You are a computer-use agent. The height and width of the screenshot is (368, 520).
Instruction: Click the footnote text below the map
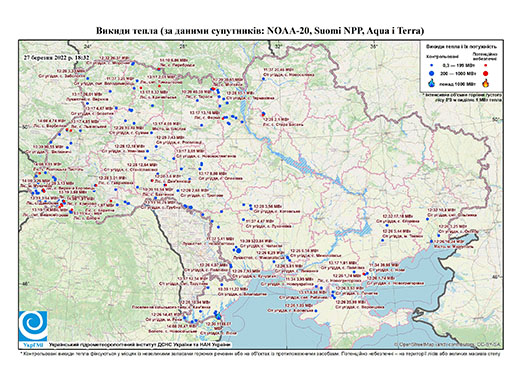260,353
